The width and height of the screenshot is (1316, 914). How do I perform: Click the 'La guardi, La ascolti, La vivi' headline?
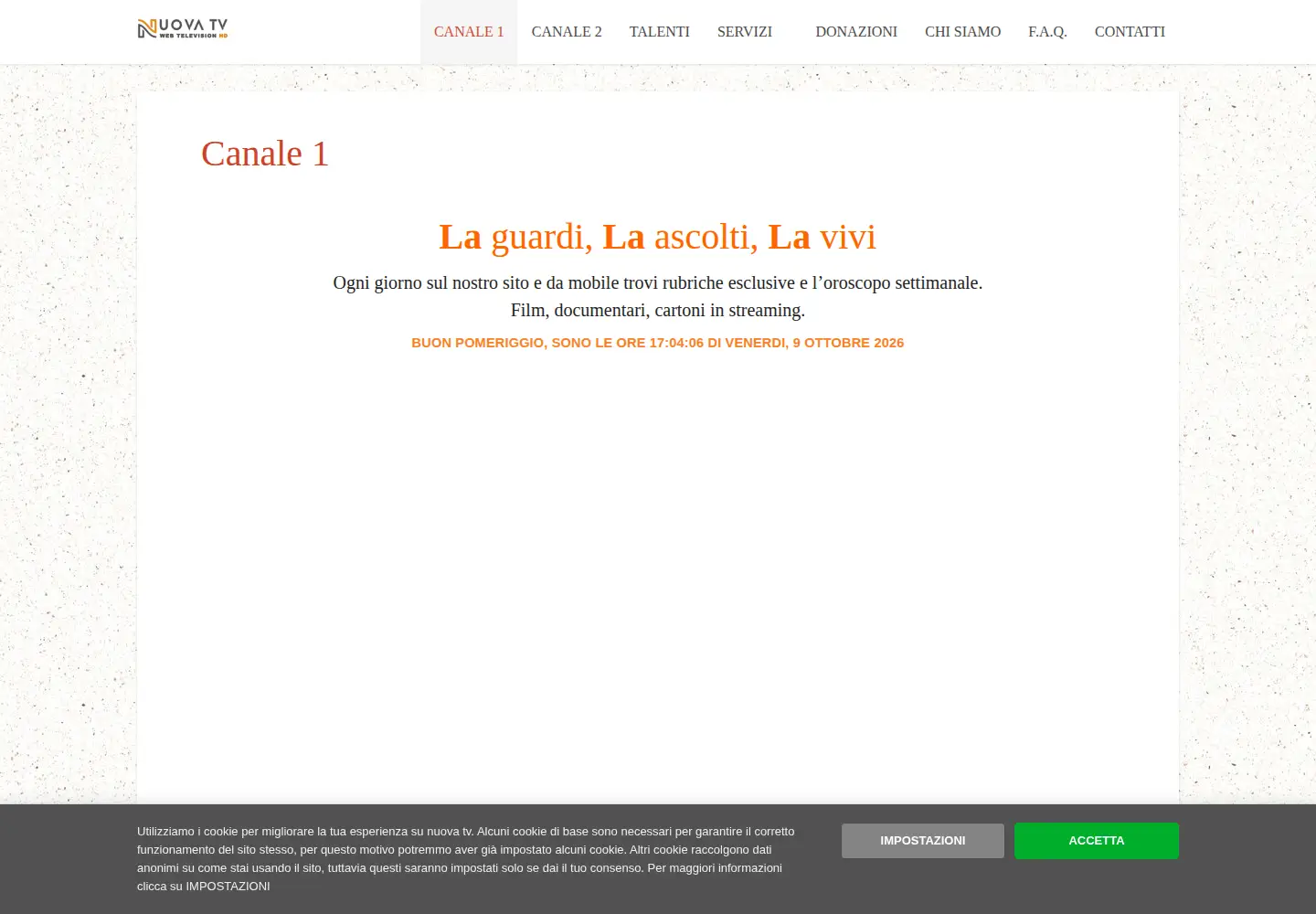click(x=658, y=237)
